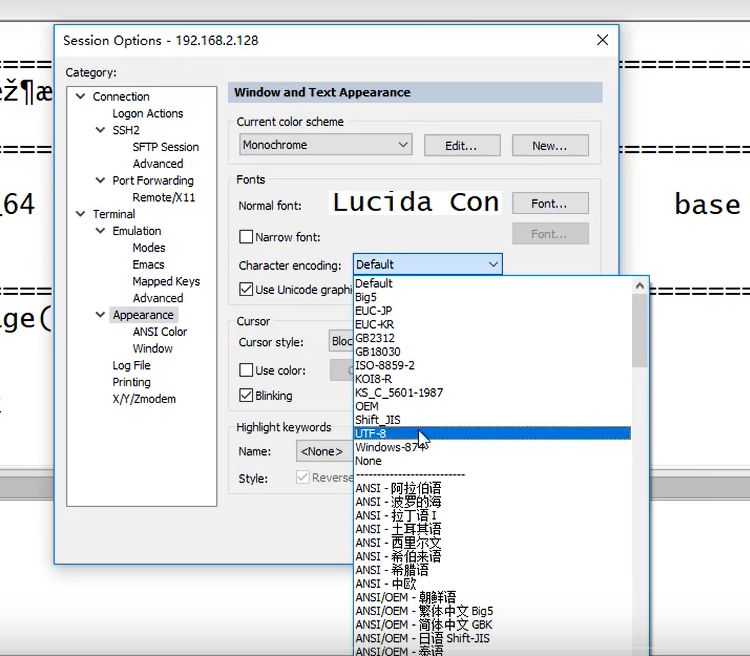Choose ANSI - 阿拉伯语 encoding
The height and width of the screenshot is (656, 750).
click(492, 488)
